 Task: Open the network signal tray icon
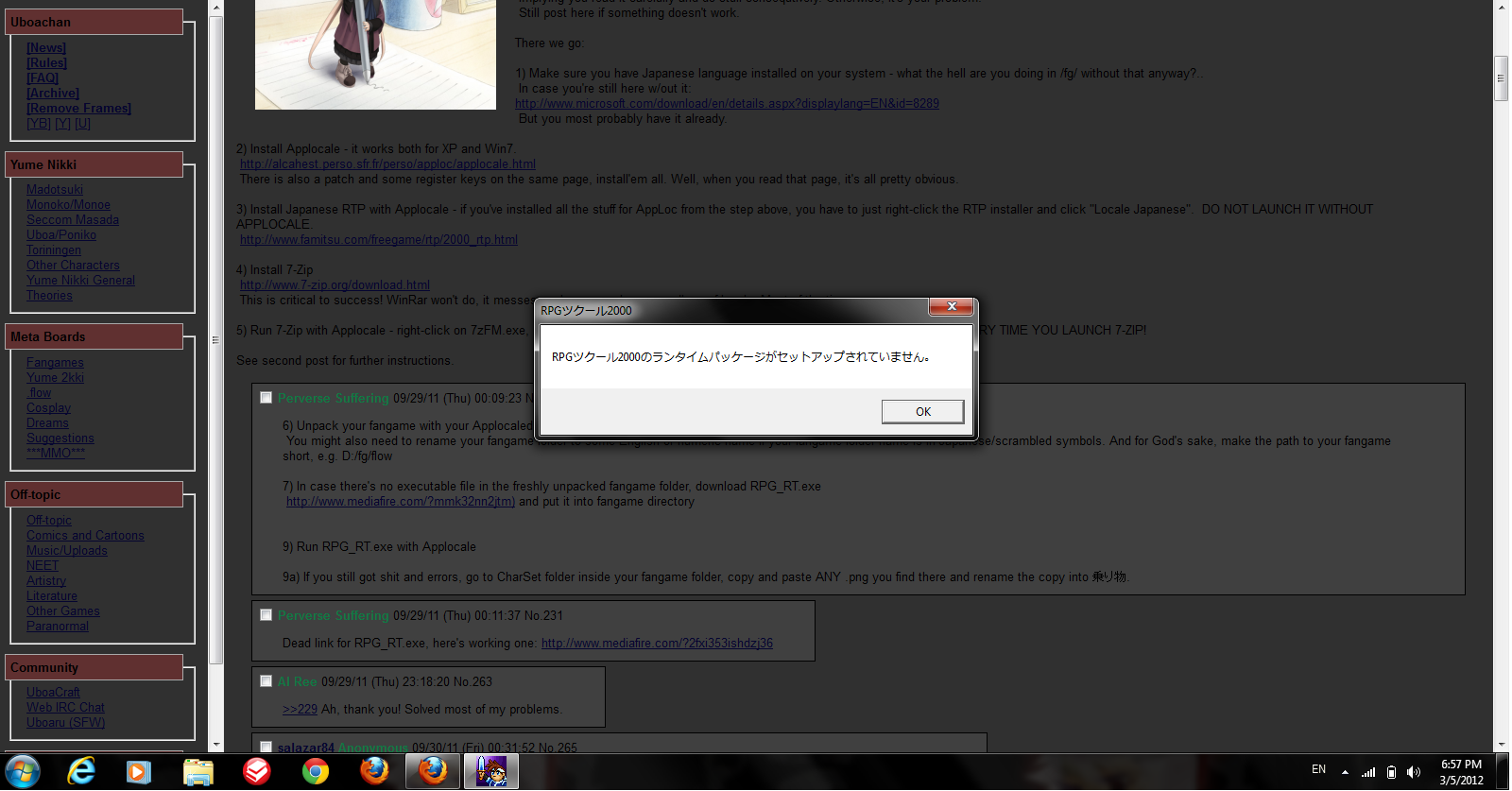point(1367,772)
